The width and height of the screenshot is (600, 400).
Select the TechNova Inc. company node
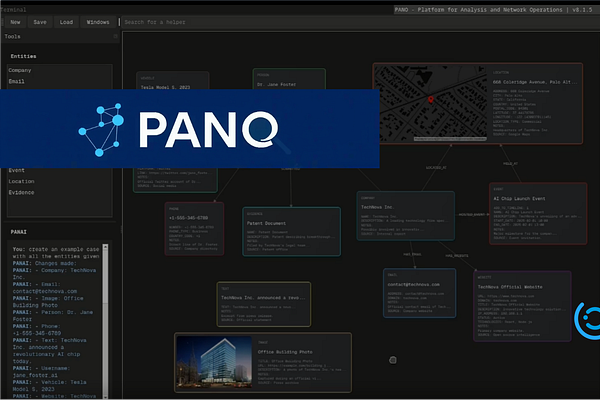[x=406, y=216]
